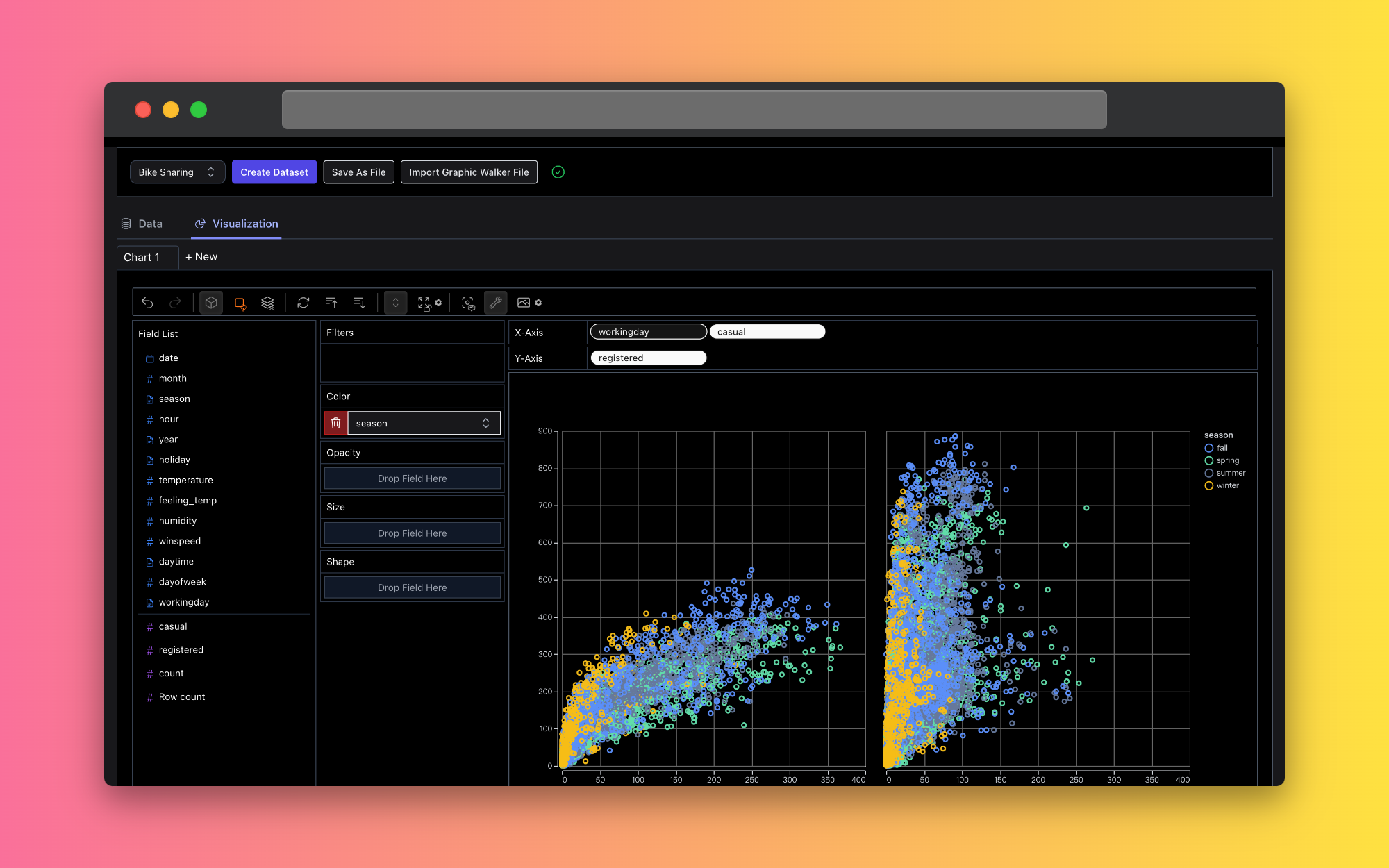Image resolution: width=1389 pixels, height=868 pixels.
Task: Click the winter legend color circle
Action: pyautogui.click(x=1209, y=486)
